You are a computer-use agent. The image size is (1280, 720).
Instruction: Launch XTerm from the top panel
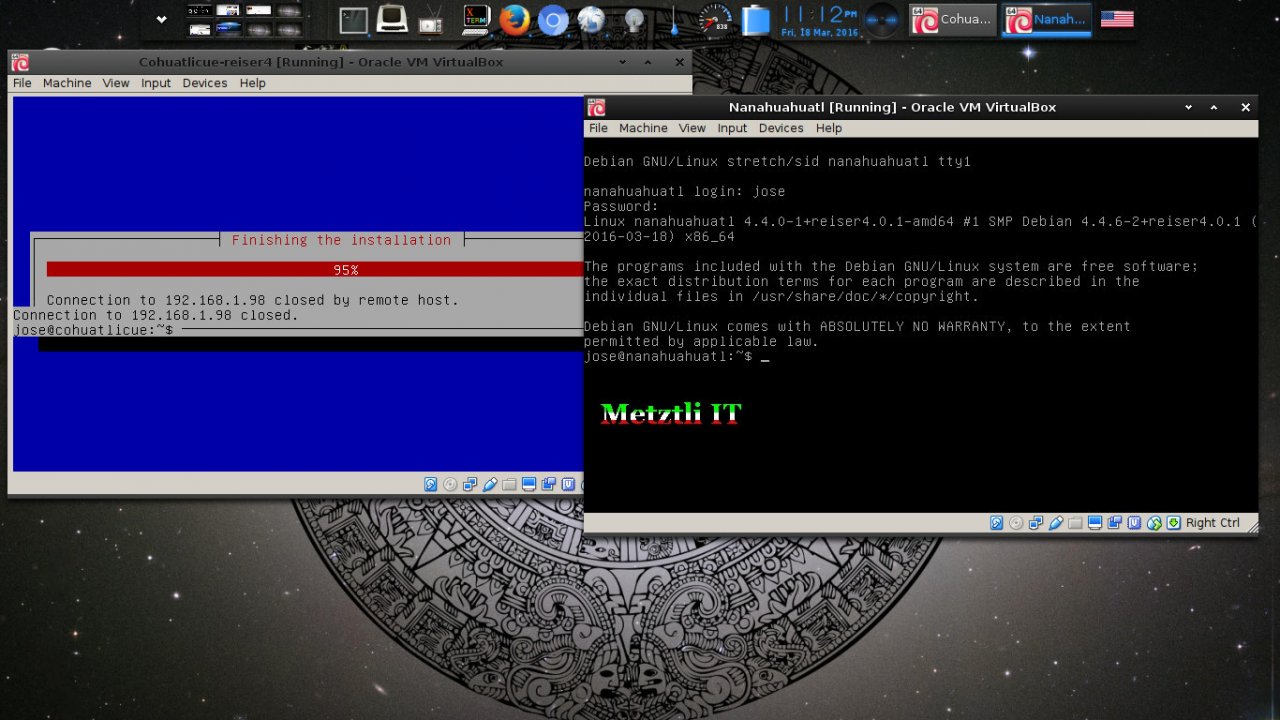point(477,19)
